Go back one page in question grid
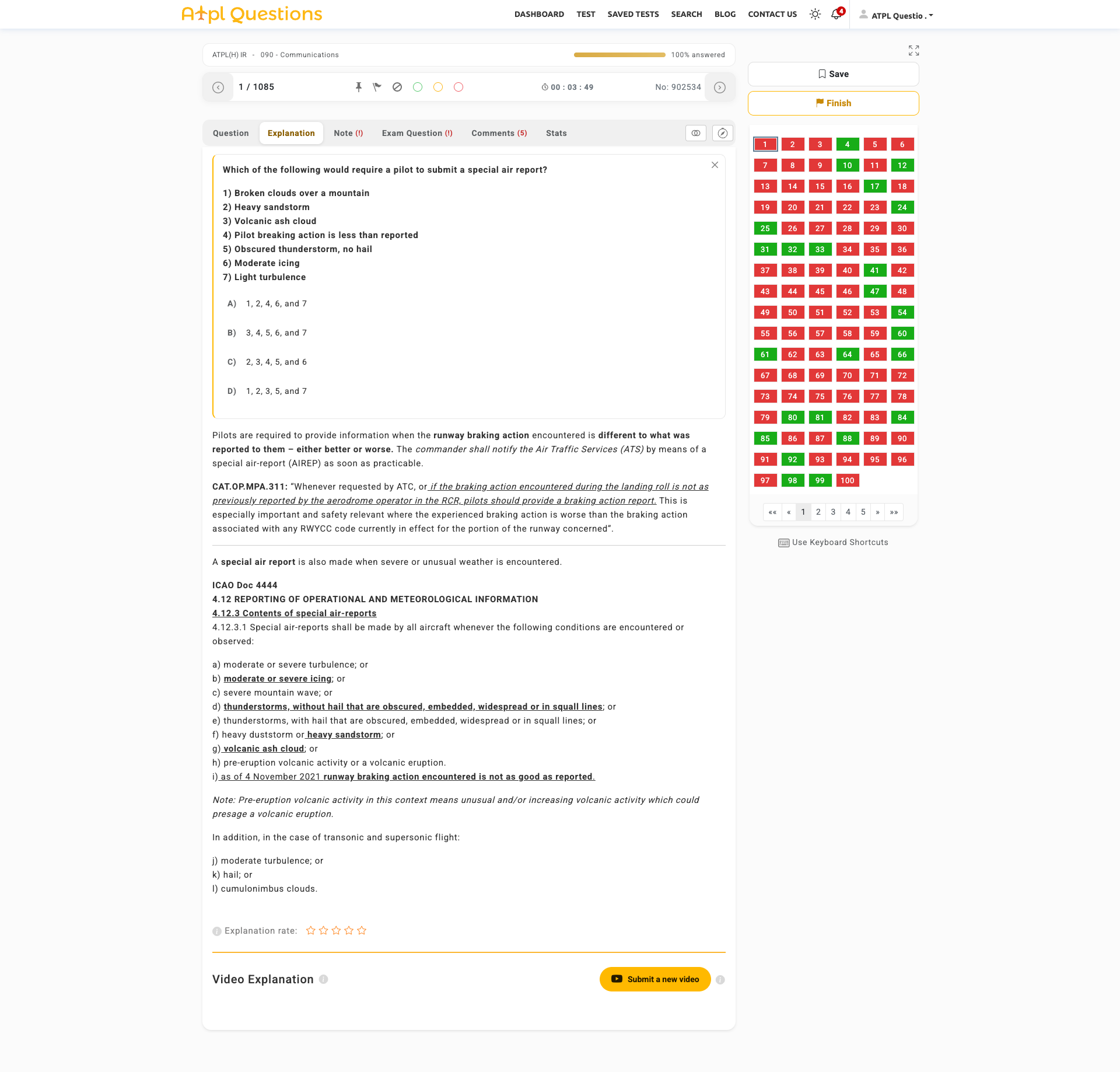 click(x=789, y=512)
